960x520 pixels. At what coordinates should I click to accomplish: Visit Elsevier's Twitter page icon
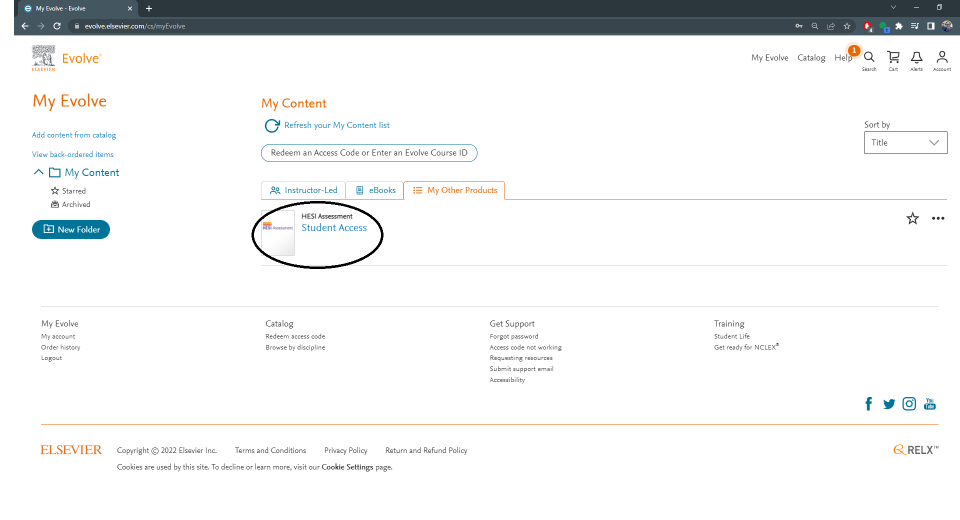pos(889,404)
